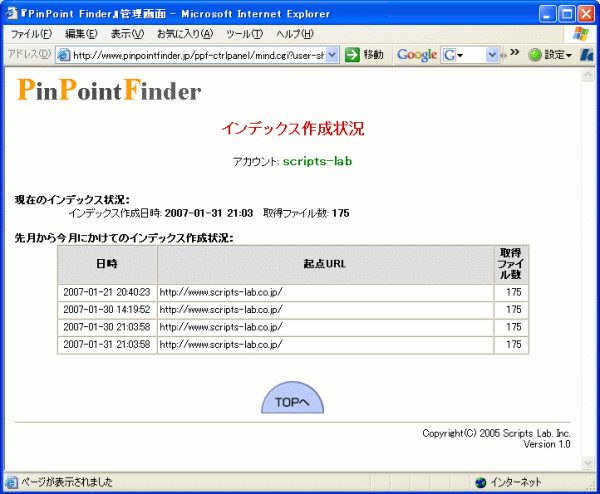Click the status bar page icon
This screenshot has width=600, height=494.
pyautogui.click(x=11, y=482)
